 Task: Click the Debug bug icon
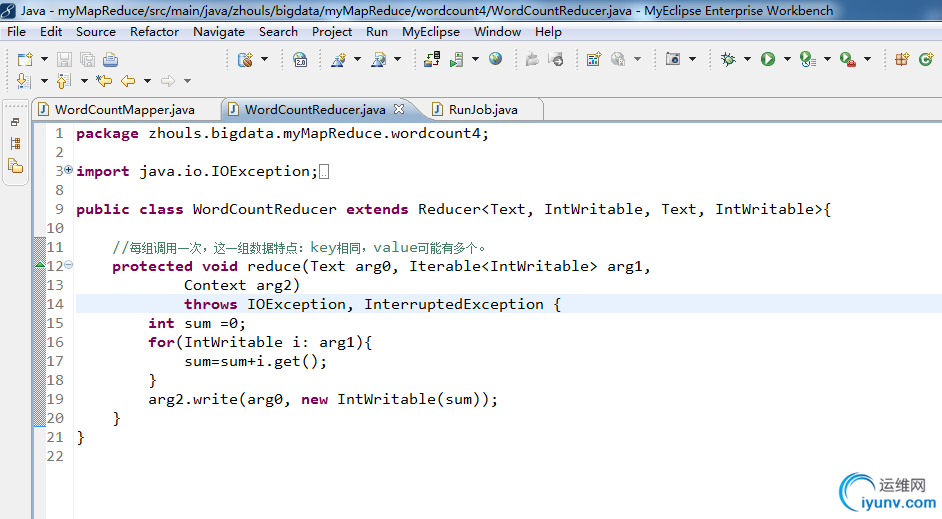pos(728,59)
